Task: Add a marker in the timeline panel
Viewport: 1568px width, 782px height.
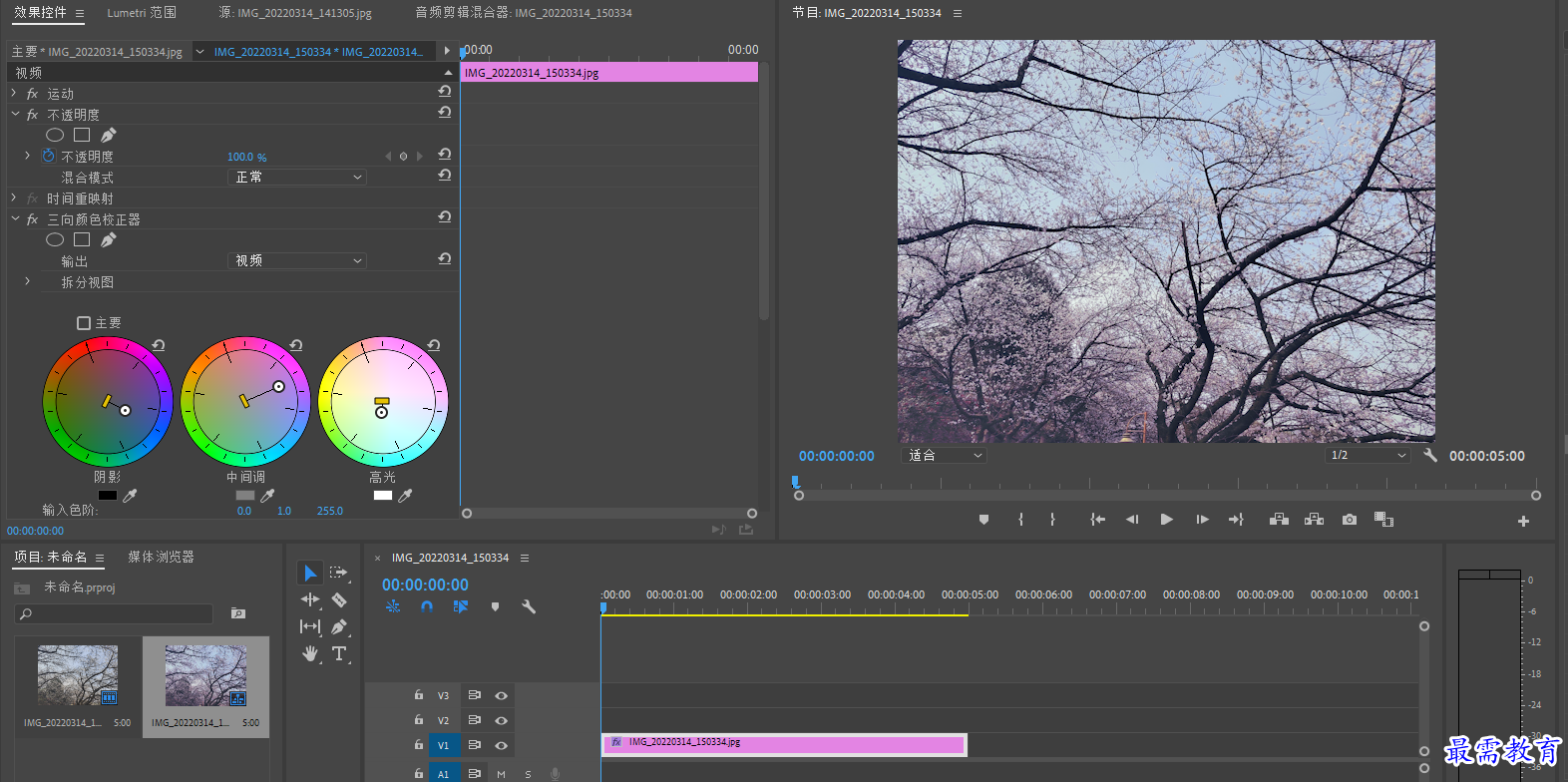Action: [495, 606]
